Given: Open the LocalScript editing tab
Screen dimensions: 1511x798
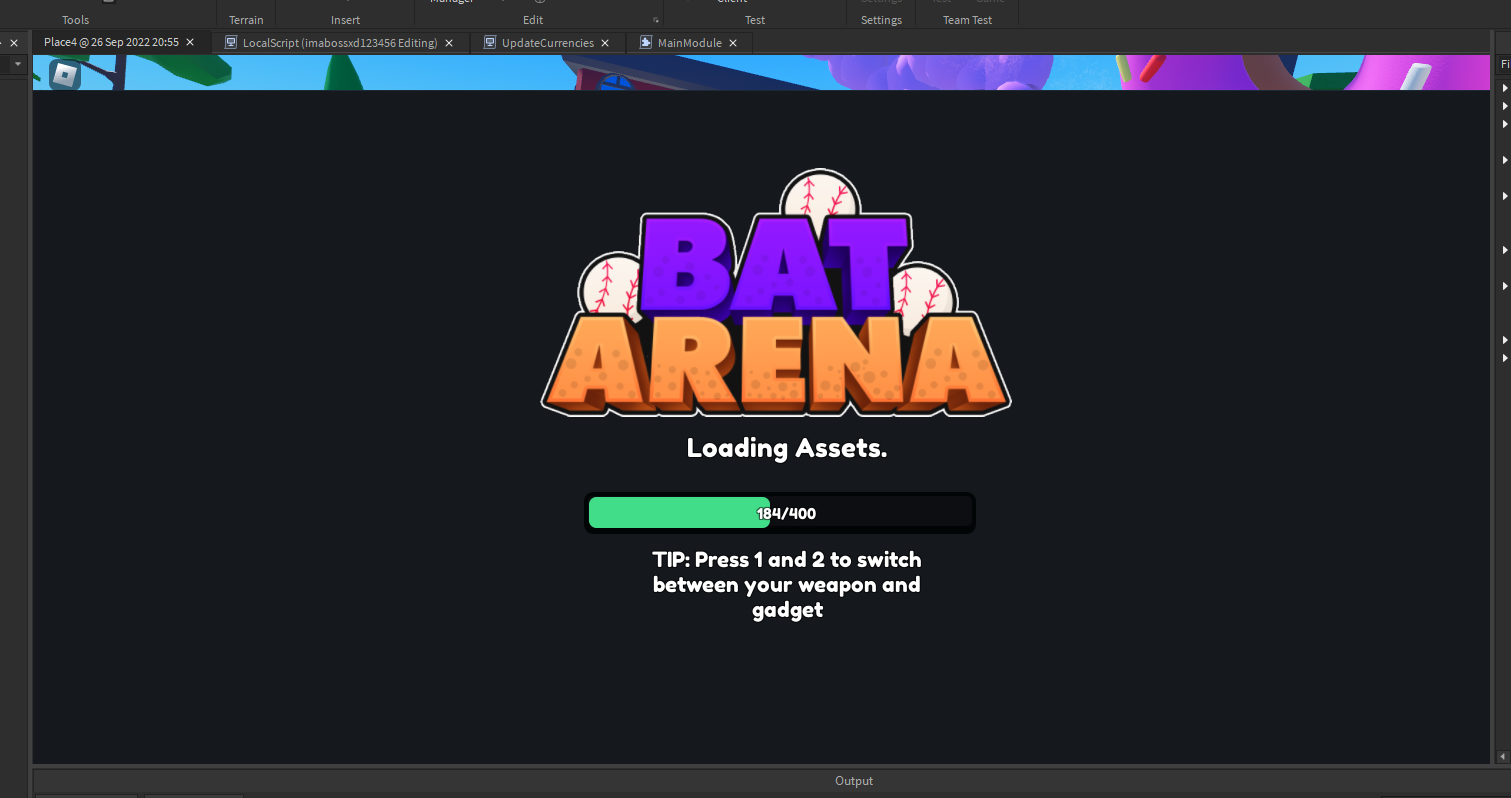Looking at the screenshot, I should 340,43.
